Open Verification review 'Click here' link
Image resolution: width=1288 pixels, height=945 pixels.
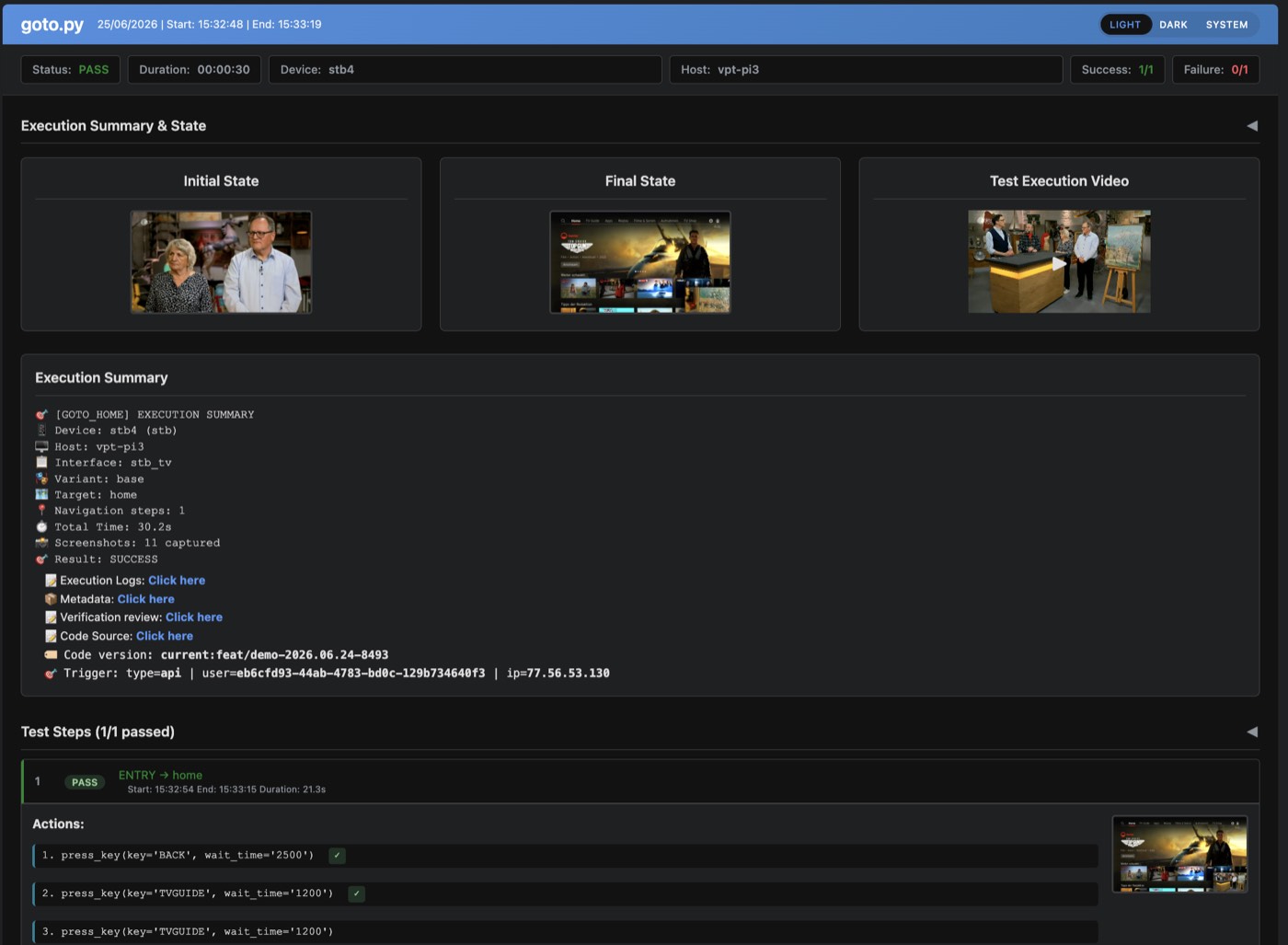[x=194, y=617]
